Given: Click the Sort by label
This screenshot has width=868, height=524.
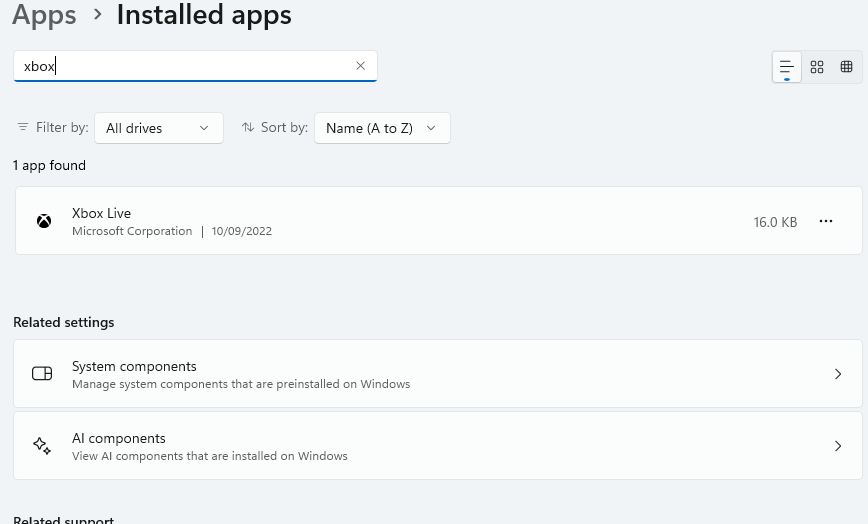Looking at the screenshot, I should [x=284, y=128].
